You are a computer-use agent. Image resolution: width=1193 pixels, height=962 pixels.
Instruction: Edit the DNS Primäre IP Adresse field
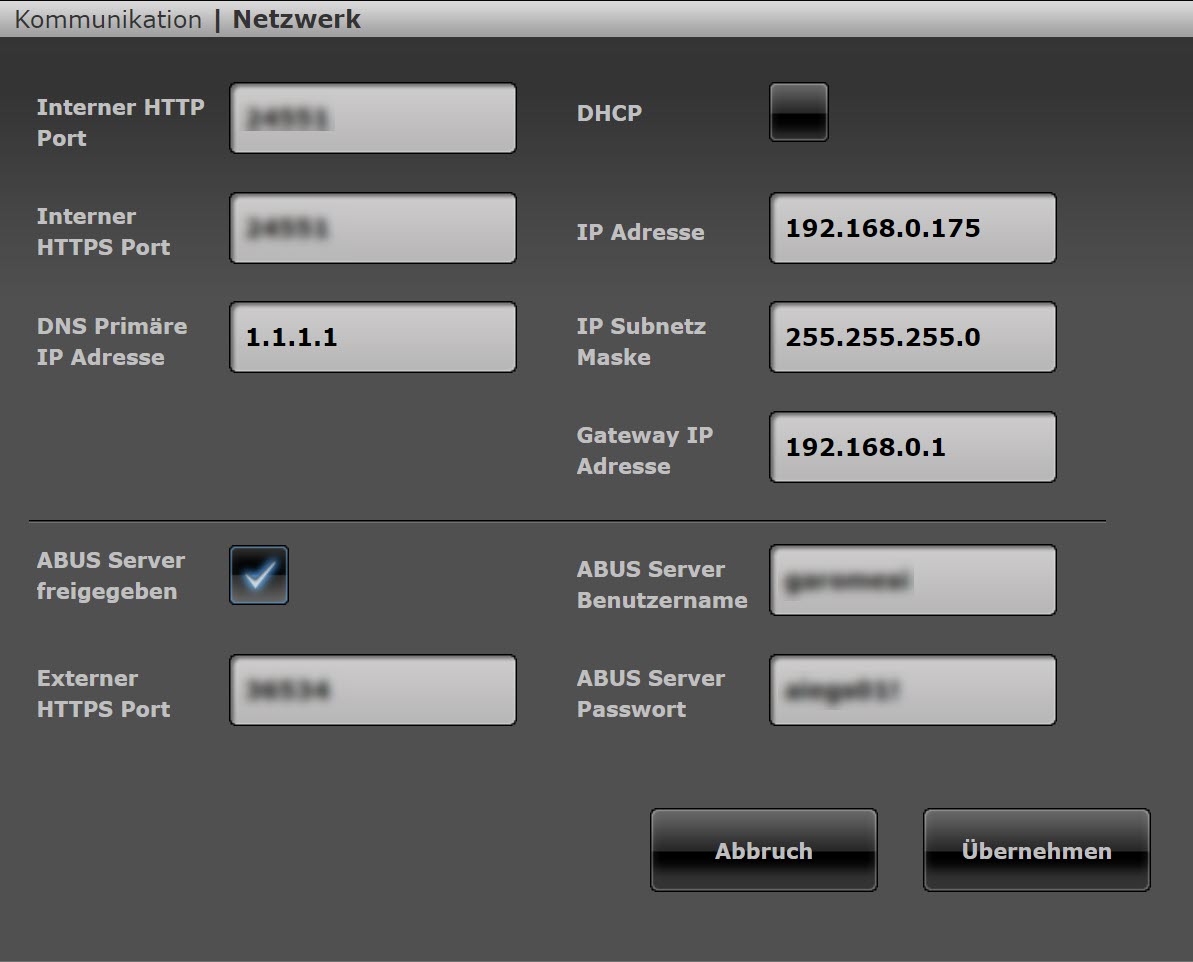coord(373,338)
